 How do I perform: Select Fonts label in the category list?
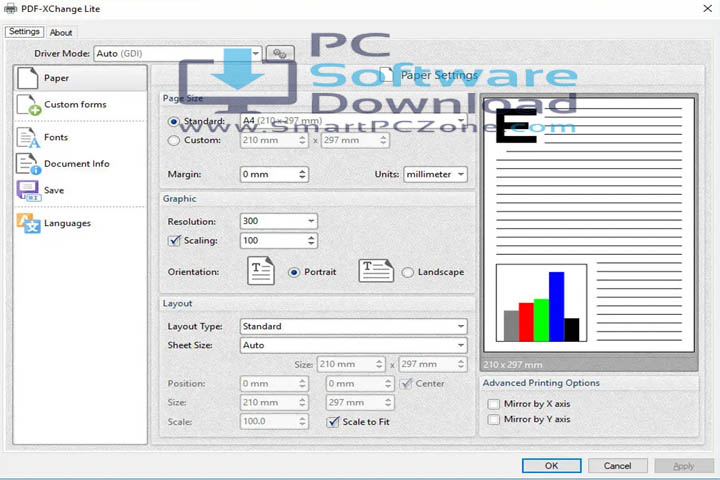click(56, 137)
